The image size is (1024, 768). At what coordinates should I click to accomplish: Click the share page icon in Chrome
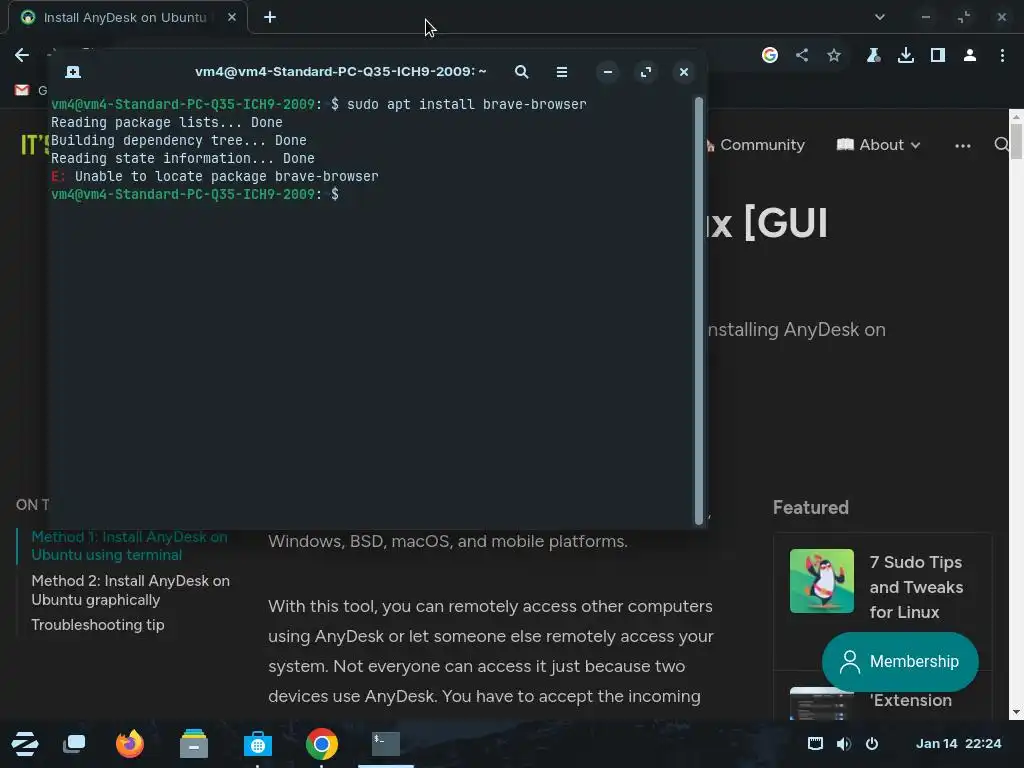802,55
